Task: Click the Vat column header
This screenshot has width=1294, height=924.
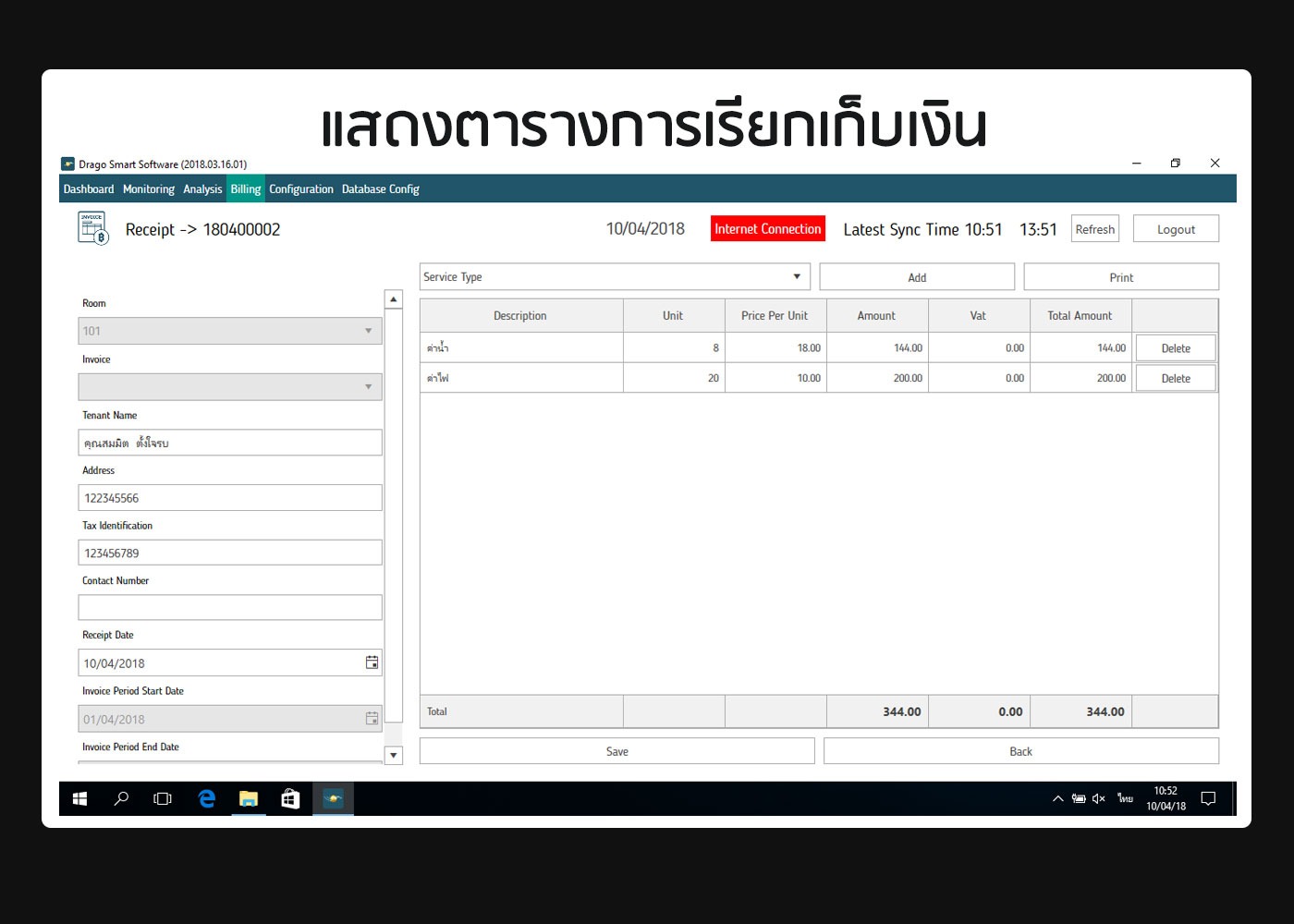Action: click(979, 316)
